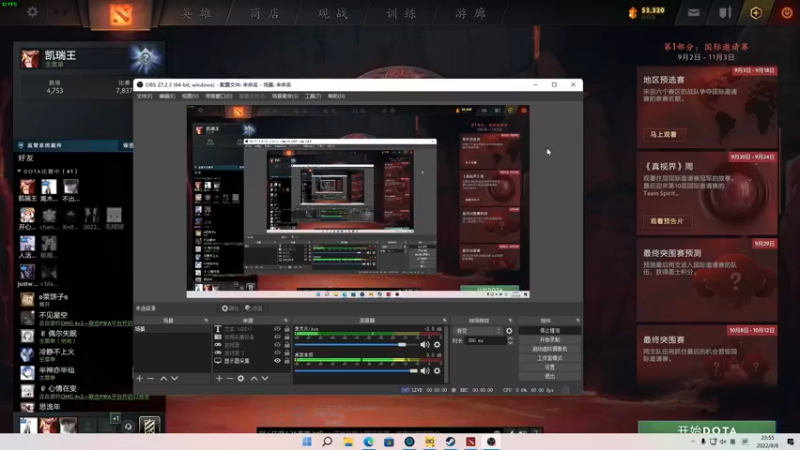800x450 pixels.
Task: Open microphone/Aux audio settings gear
Action: 437,345
